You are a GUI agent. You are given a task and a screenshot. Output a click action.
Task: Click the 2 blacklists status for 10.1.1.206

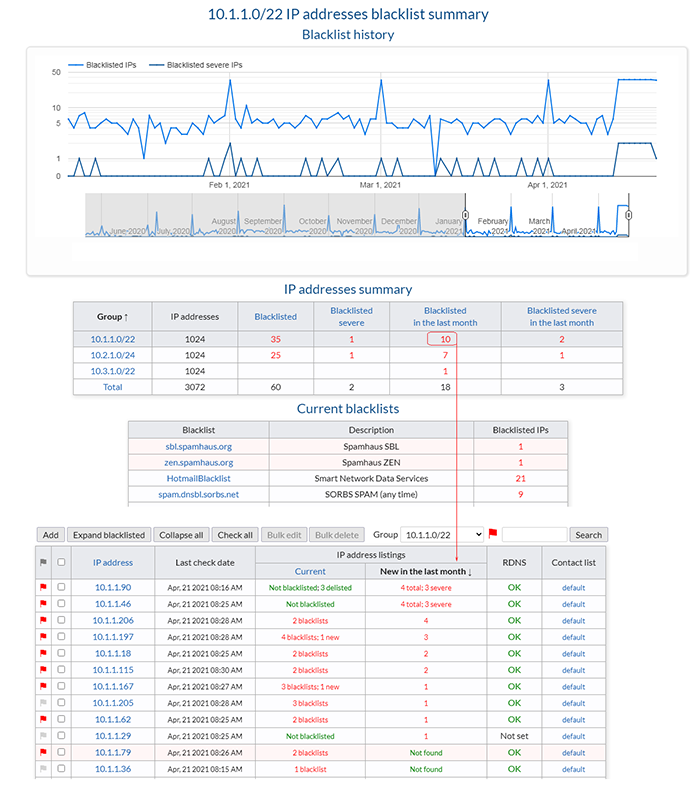tap(310, 621)
